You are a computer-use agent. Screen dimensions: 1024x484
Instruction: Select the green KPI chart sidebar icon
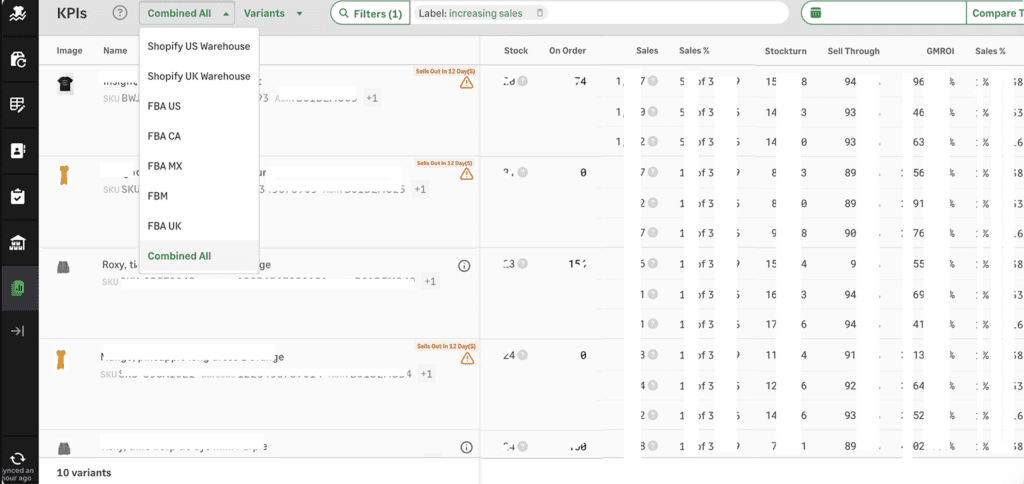(18, 287)
